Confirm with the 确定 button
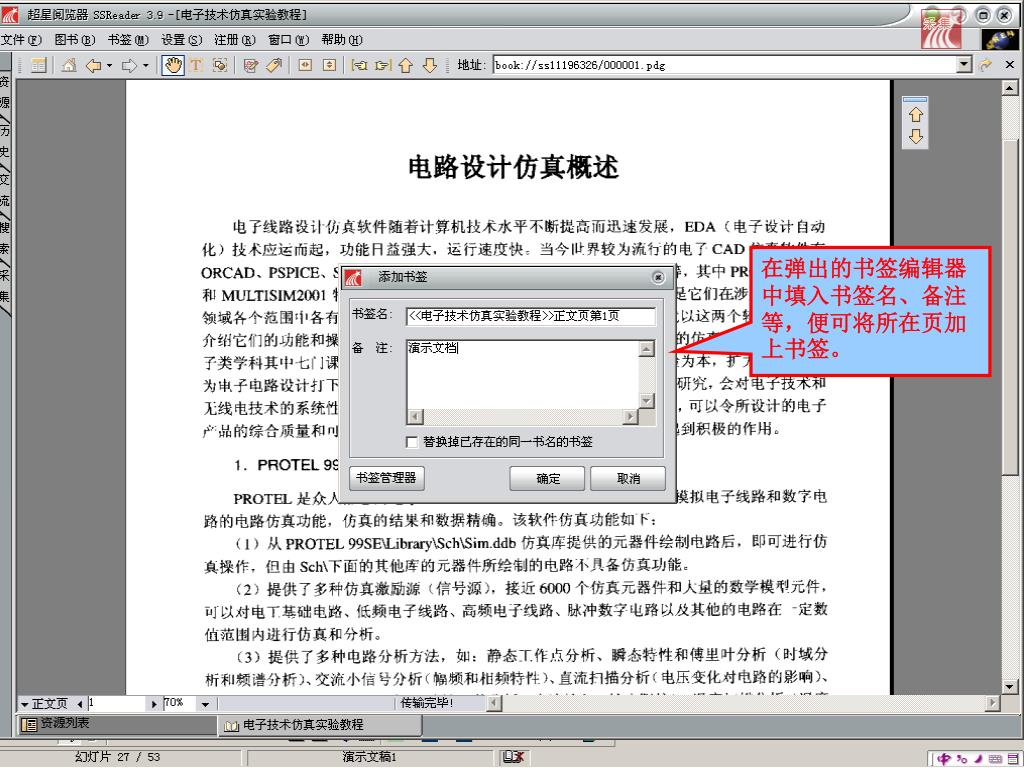 [x=548, y=479]
